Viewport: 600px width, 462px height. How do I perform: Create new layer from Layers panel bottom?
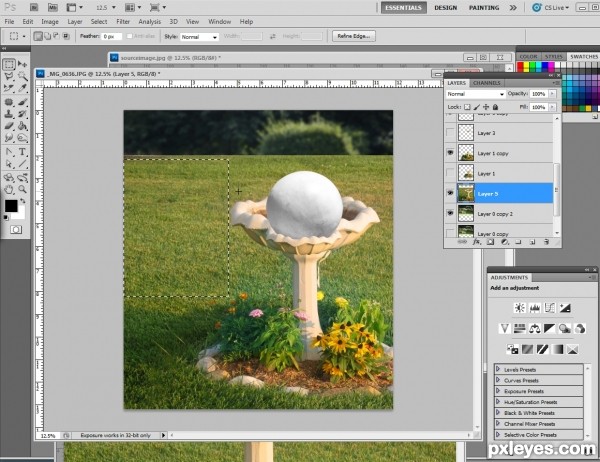[532, 242]
